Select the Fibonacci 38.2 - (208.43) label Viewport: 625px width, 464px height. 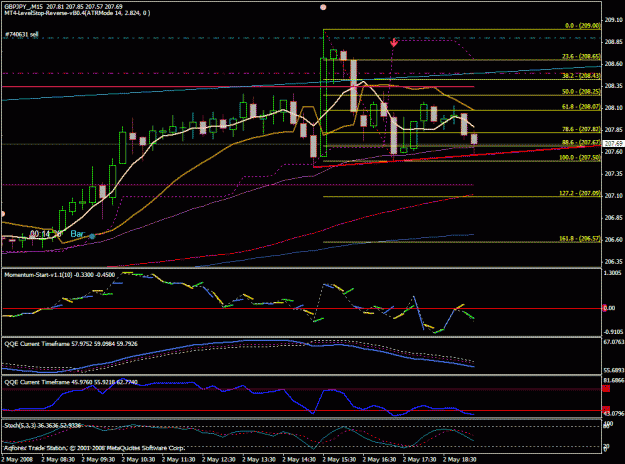pyautogui.click(x=581, y=76)
